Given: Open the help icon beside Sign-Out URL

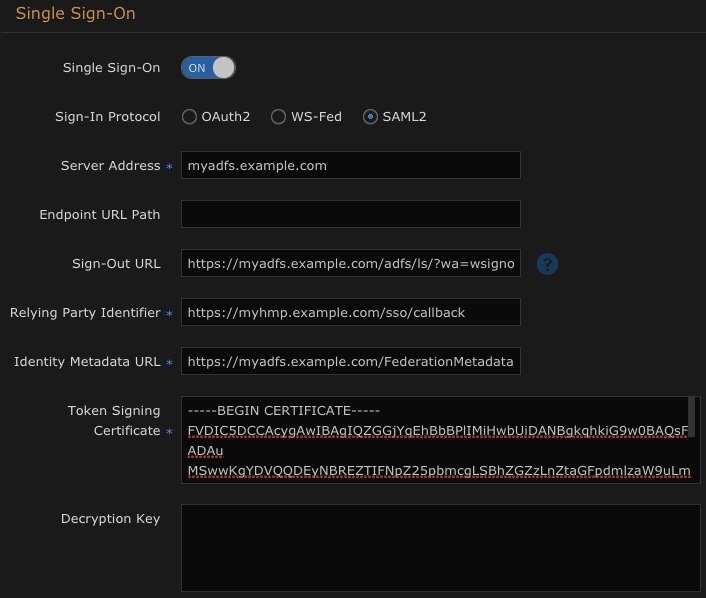Looking at the screenshot, I should point(547,264).
